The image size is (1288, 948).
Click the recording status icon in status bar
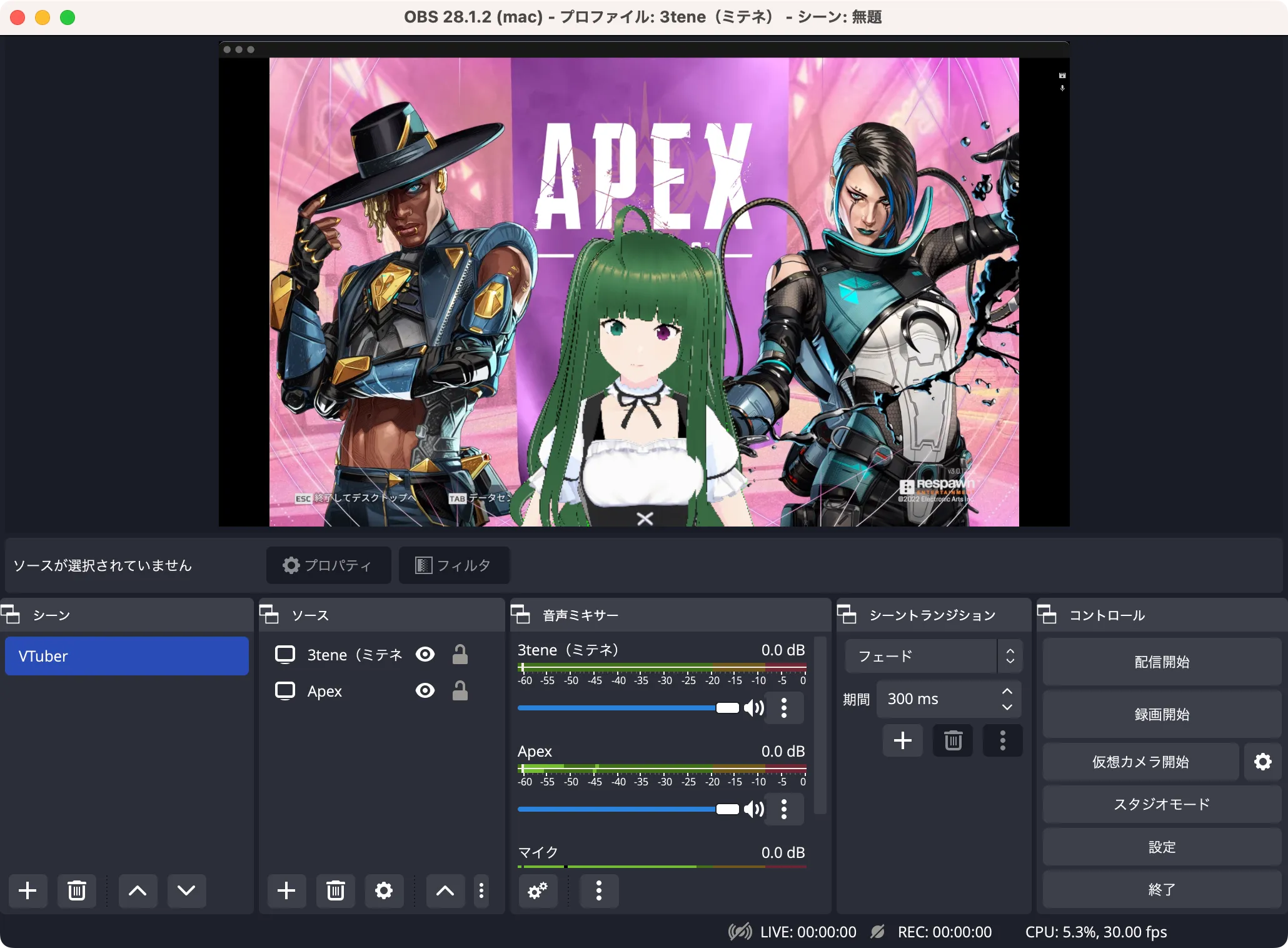(x=878, y=932)
